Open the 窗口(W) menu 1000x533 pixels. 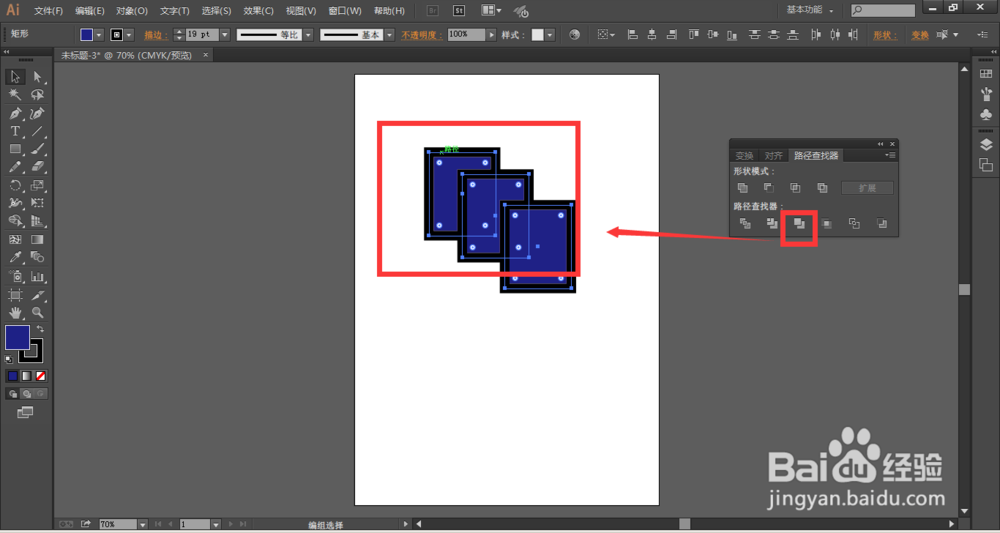345,11
